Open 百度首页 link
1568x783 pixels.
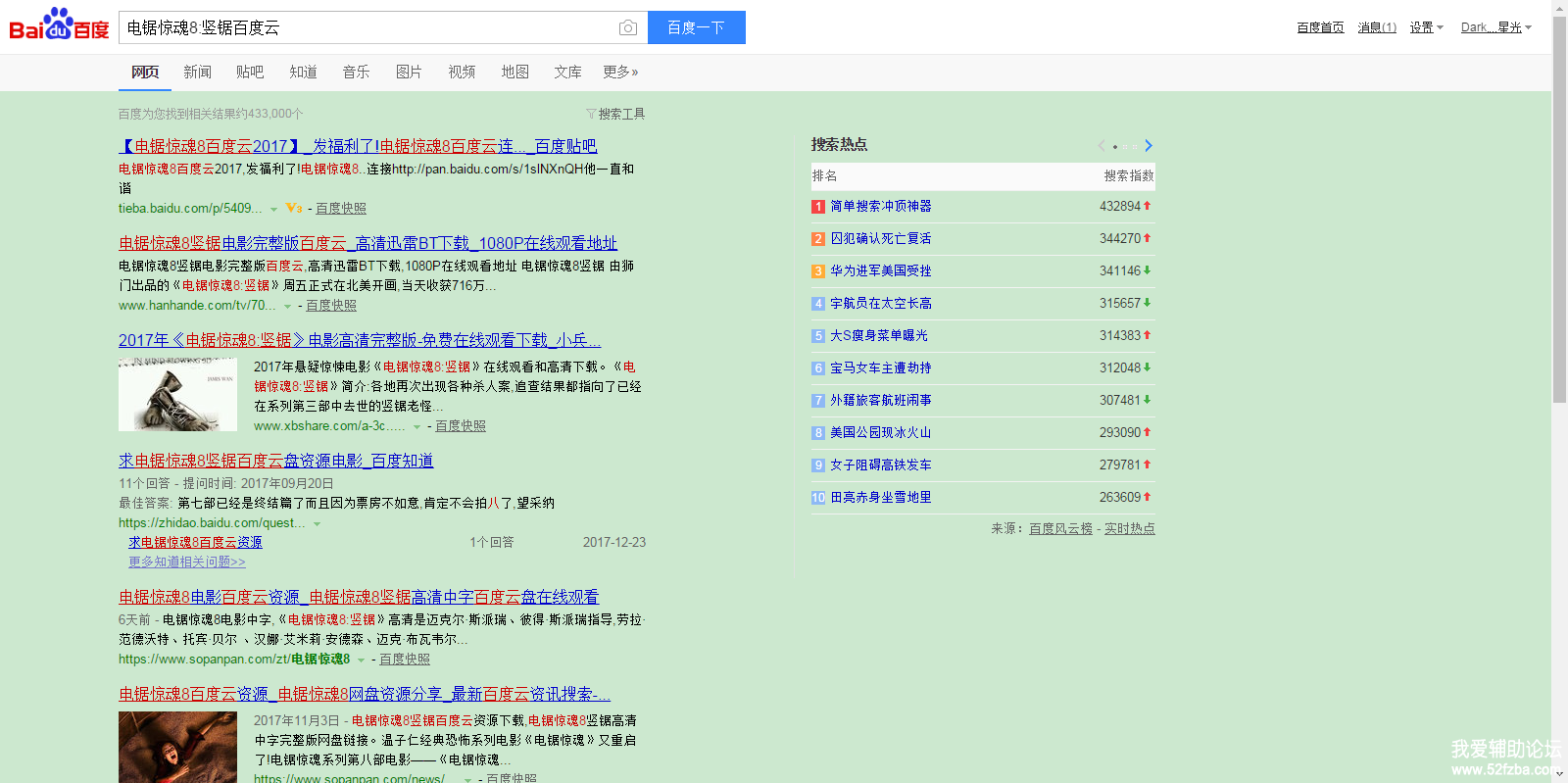(1320, 27)
